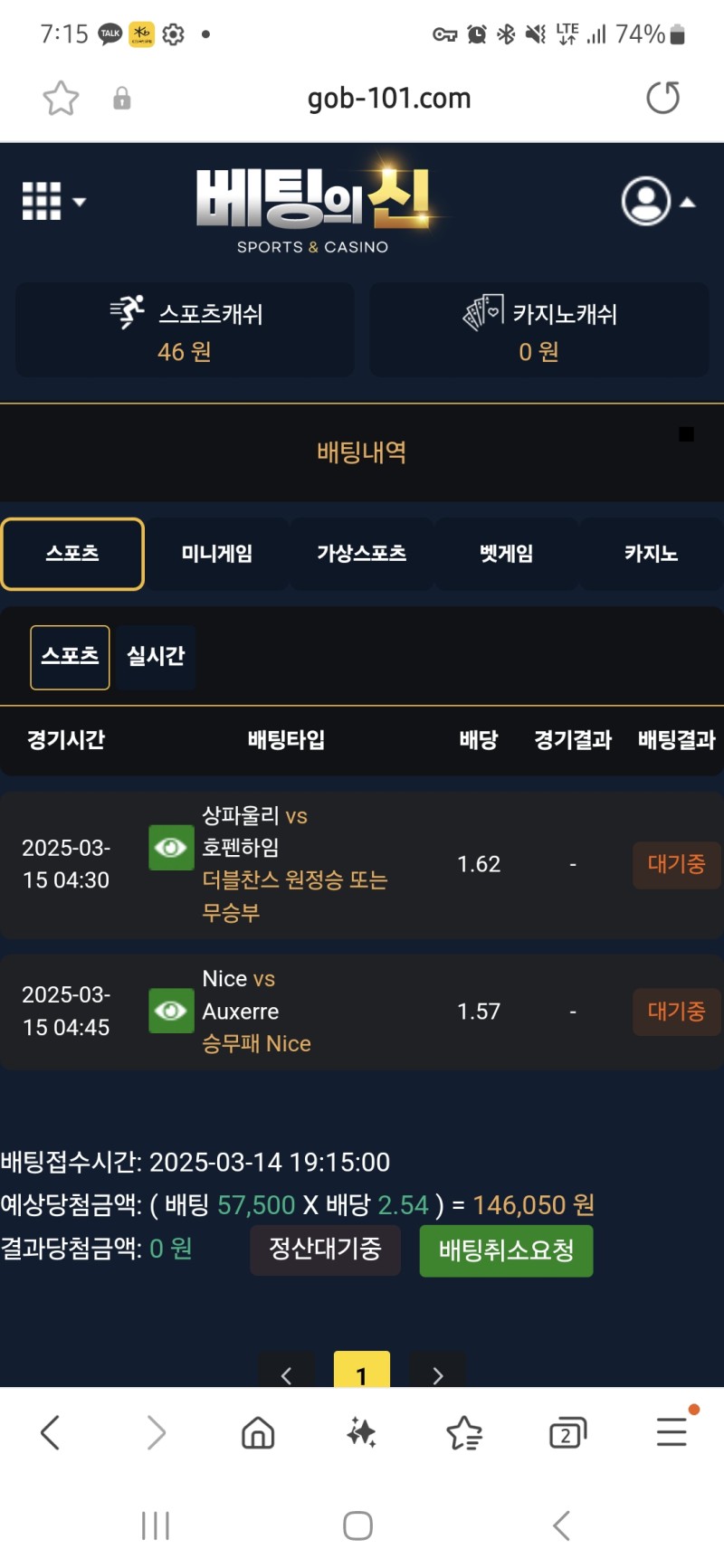Reload the page using refresh icon
Screen dimensions: 724x1568
click(x=662, y=98)
